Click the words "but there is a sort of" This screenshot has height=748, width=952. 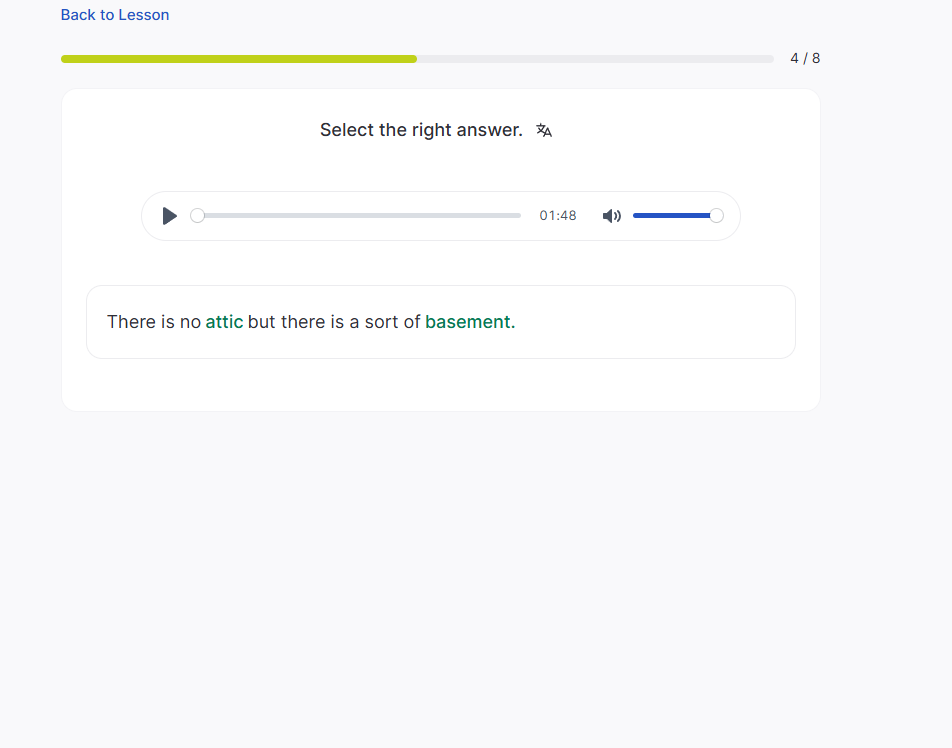coord(334,322)
